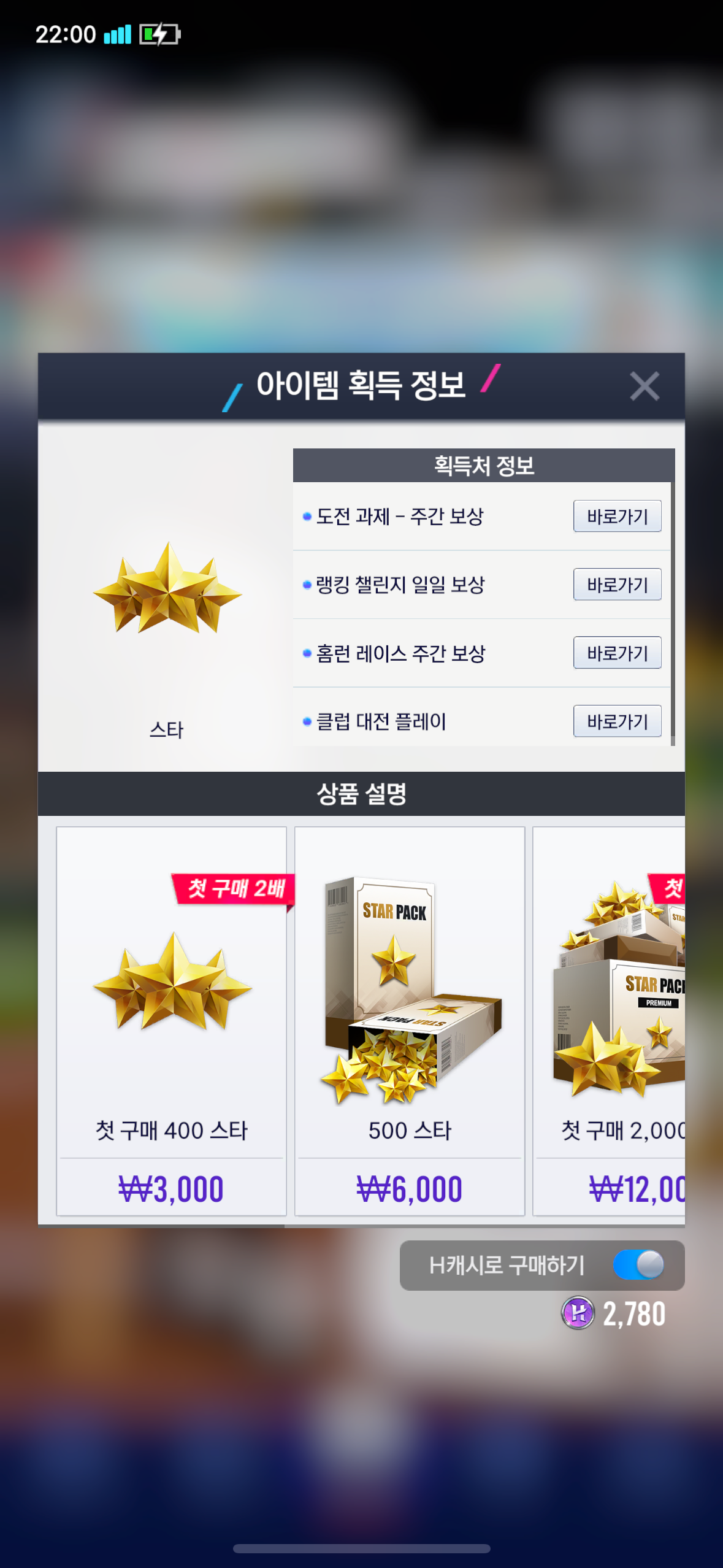Tap the 2,780 H cash balance

coord(634,1313)
